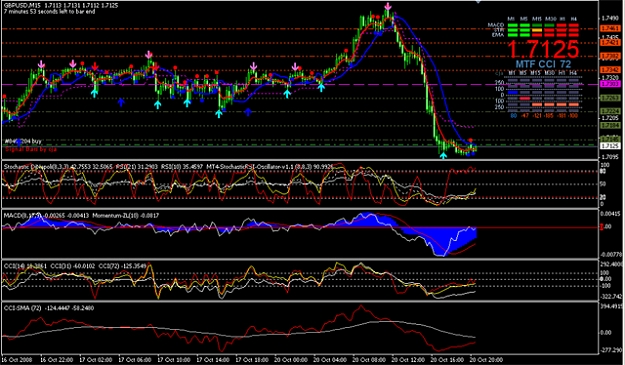Click the green 1.7263 price level tag
The height and width of the screenshot is (365, 625).
tap(610, 98)
